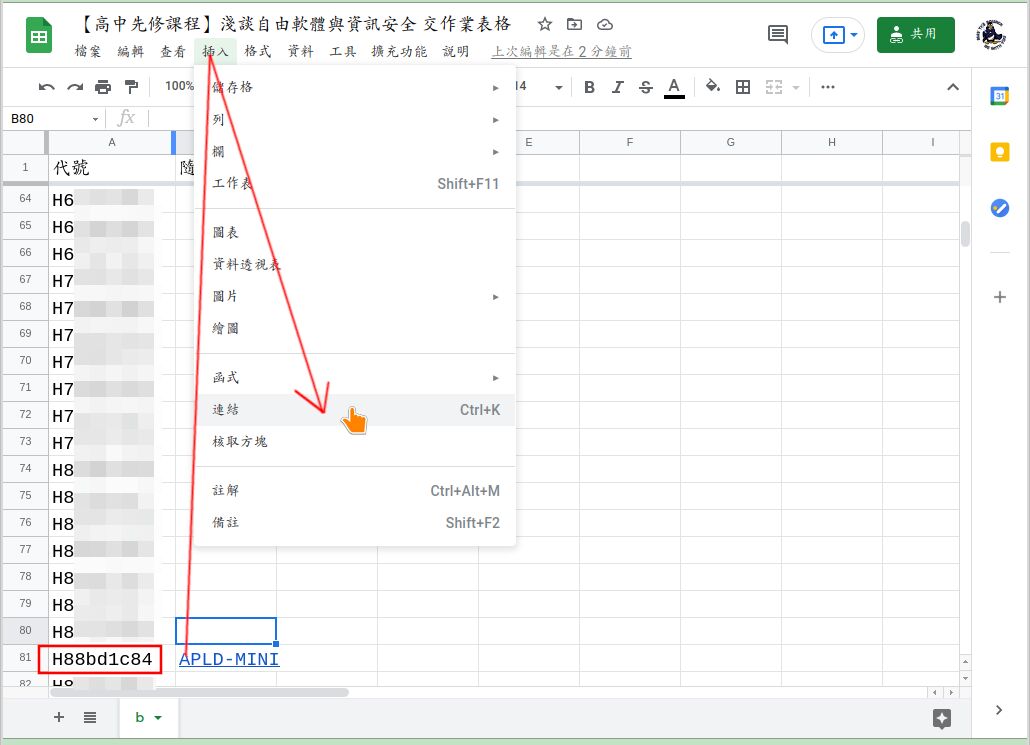Open the APLD-MINI hyperlink in cell
The height and width of the screenshot is (745, 1030).
[x=229, y=659]
